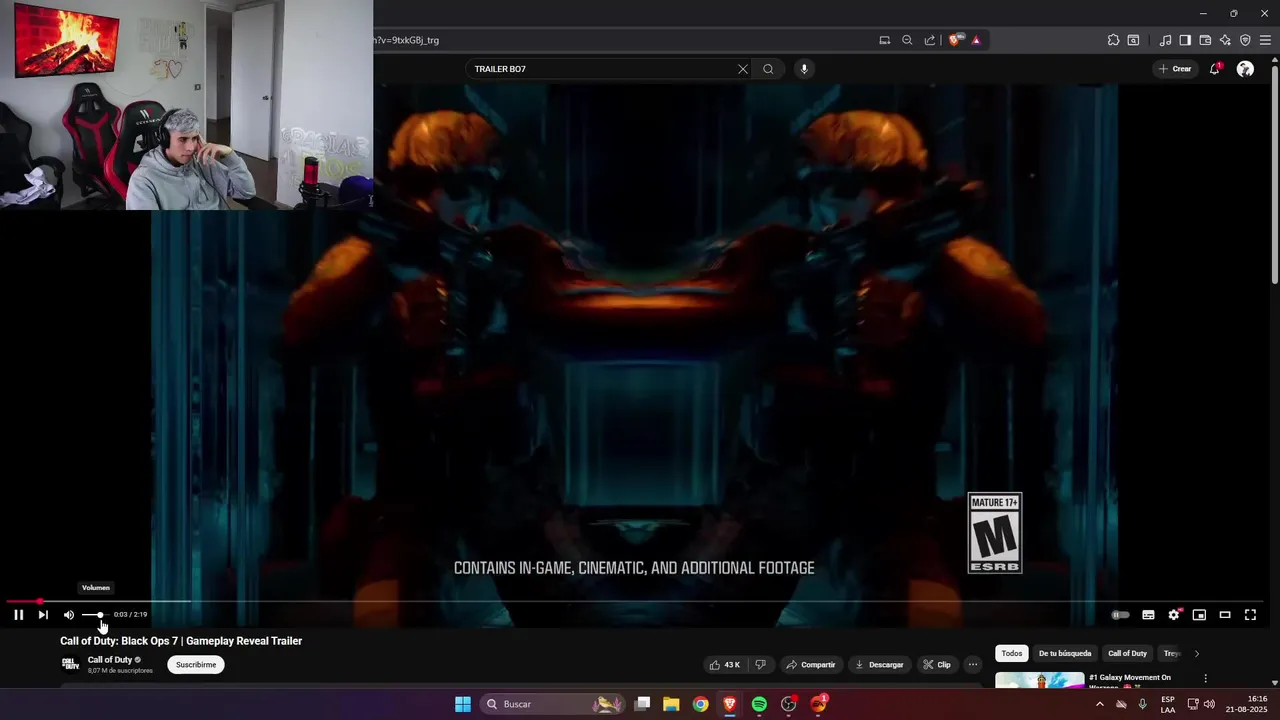Create a Clip with the scissors button
Viewport: 1280px width, 720px height.
[x=937, y=665]
